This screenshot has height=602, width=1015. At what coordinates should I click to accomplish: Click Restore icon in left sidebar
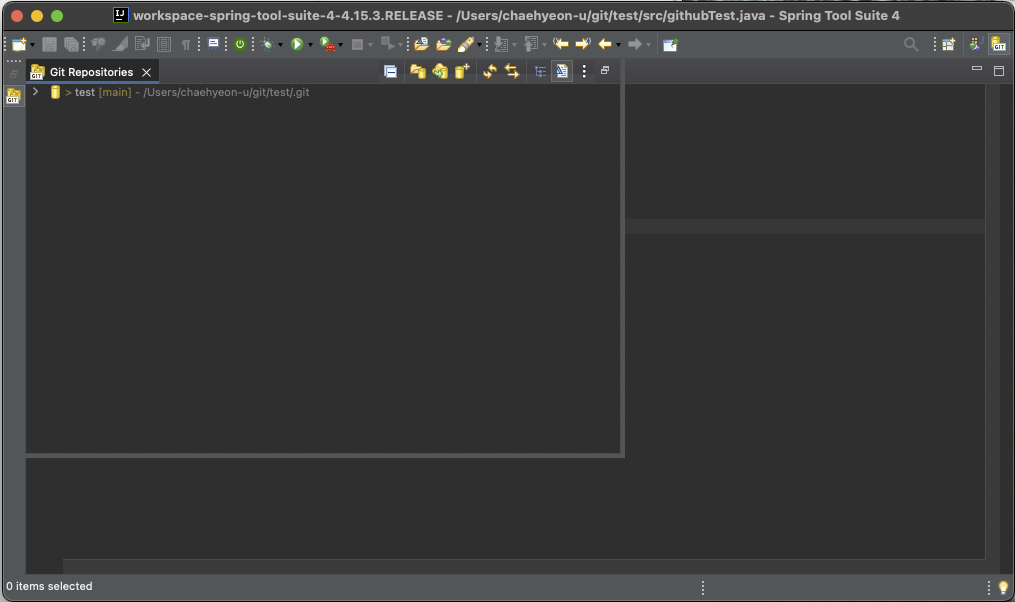click(14, 74)
